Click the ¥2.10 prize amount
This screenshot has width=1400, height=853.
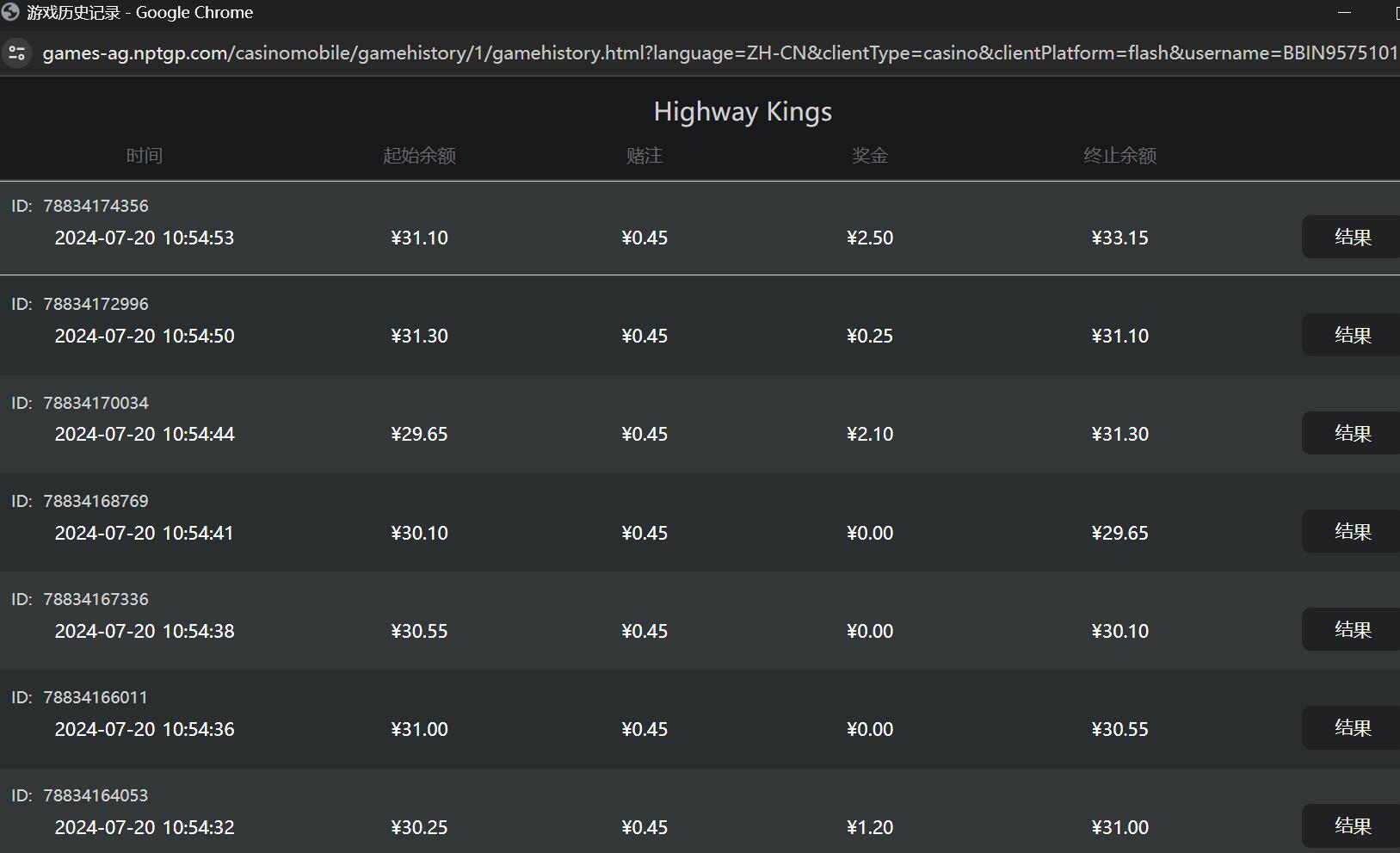(869, 434)
